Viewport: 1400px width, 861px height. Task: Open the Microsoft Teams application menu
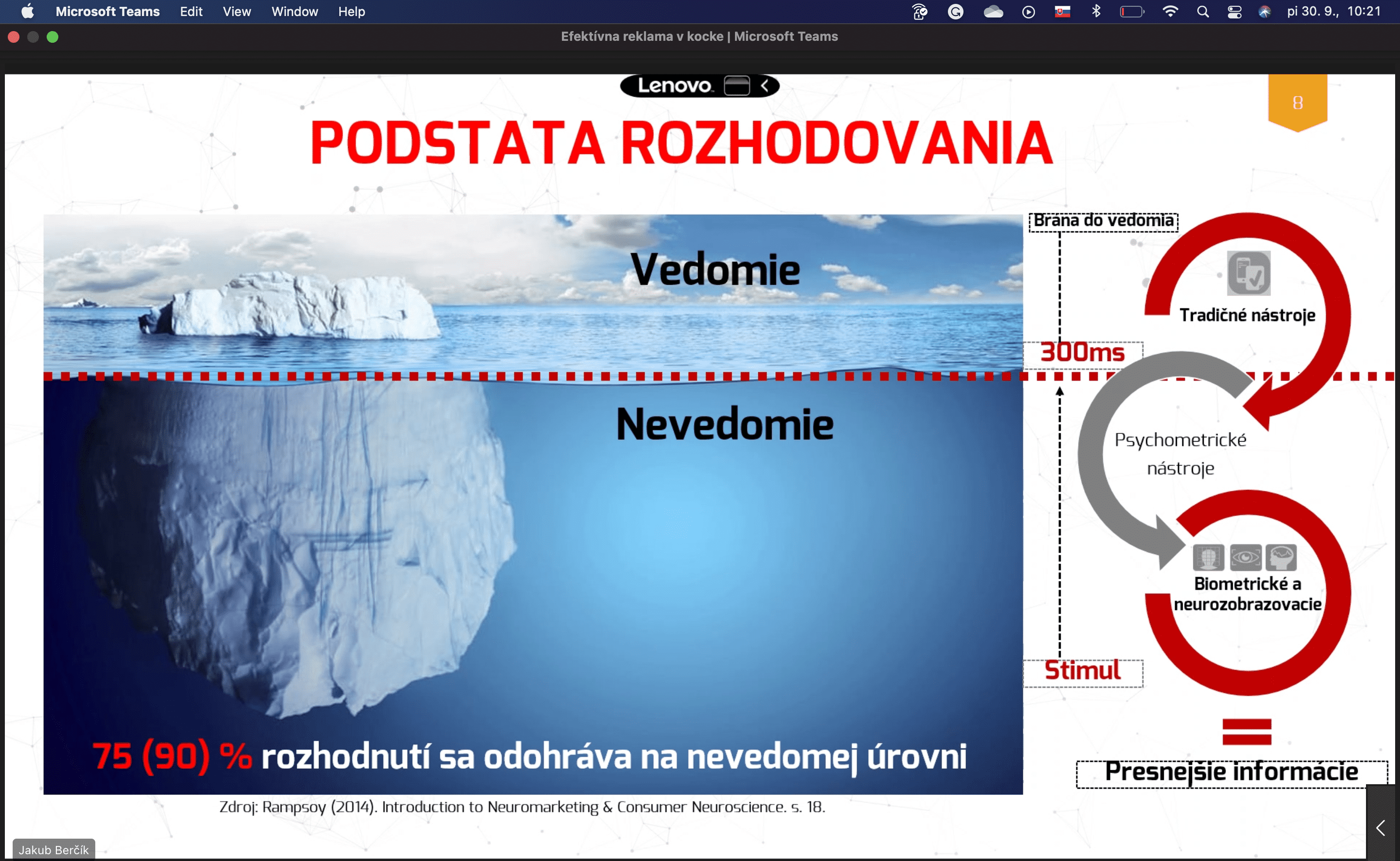[x=107, y=11]
